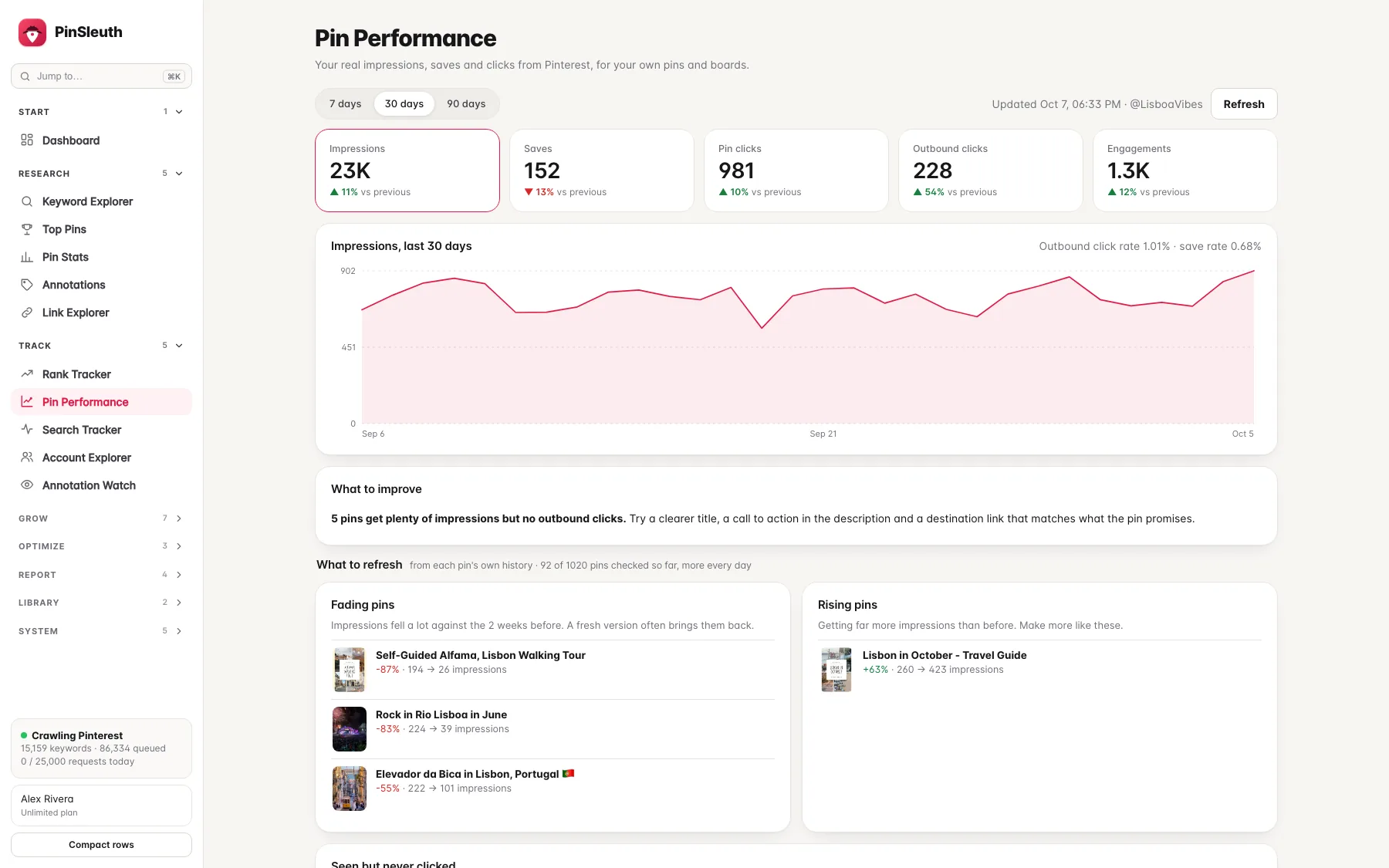Screen dimensions: 1389x868
Task: Select the Pin clicks metric card
Action: point(796,171)
